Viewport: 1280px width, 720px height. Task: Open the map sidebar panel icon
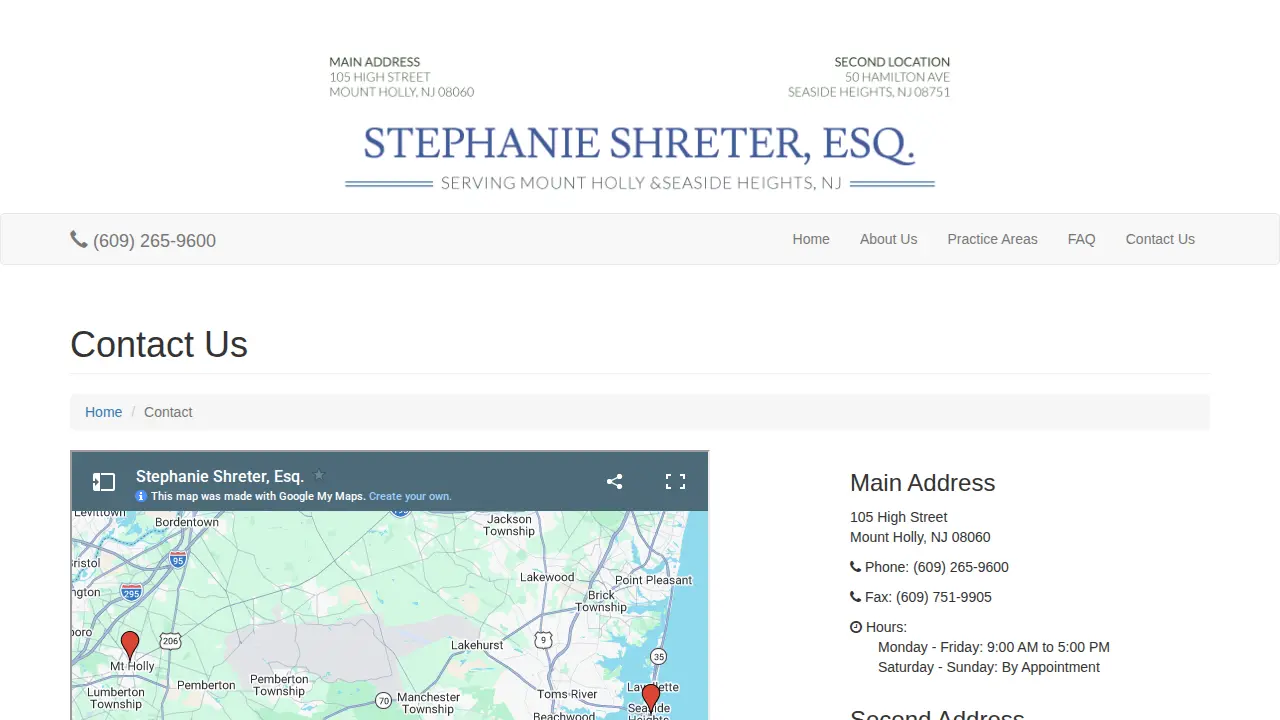point(104,482)
